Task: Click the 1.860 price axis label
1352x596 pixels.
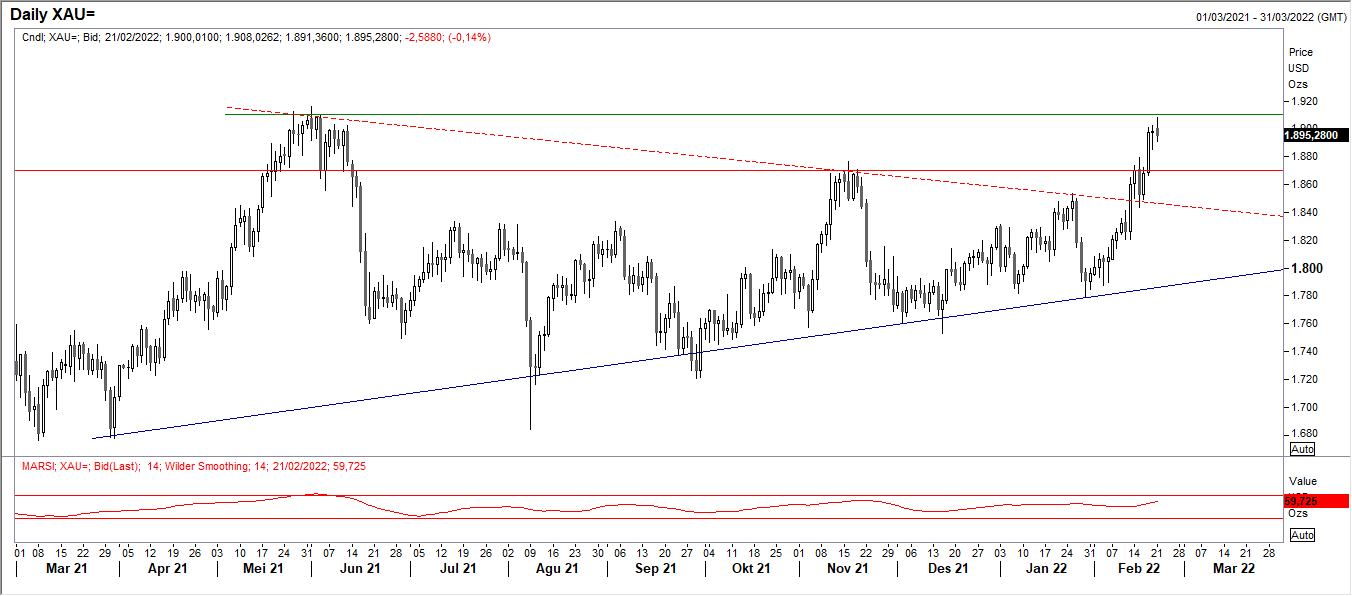Action: tap(1302, 185)
